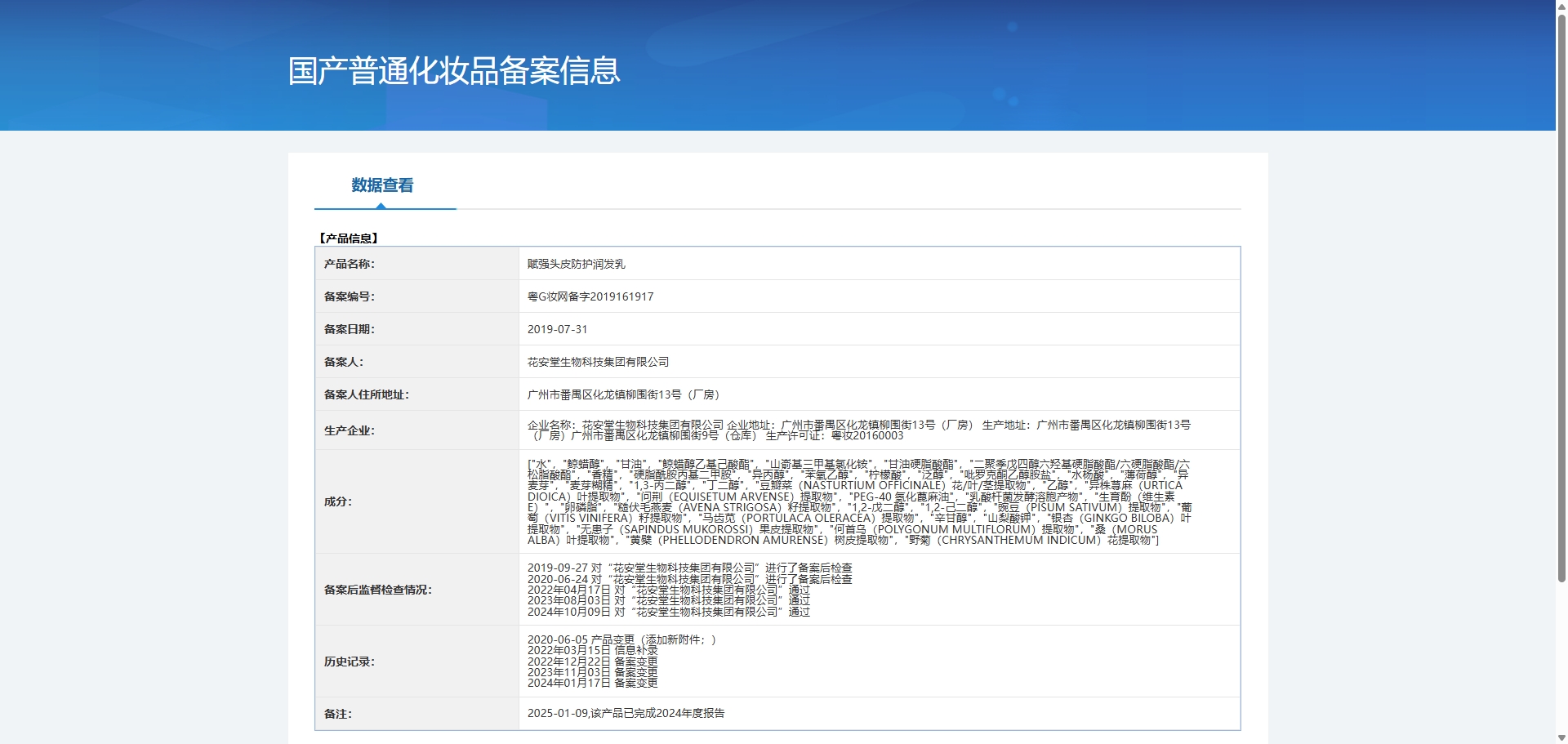Screen dimensions: 1568x744
Task: Click the 2019-09-27 inspection record line
Action: coord(689,568)
